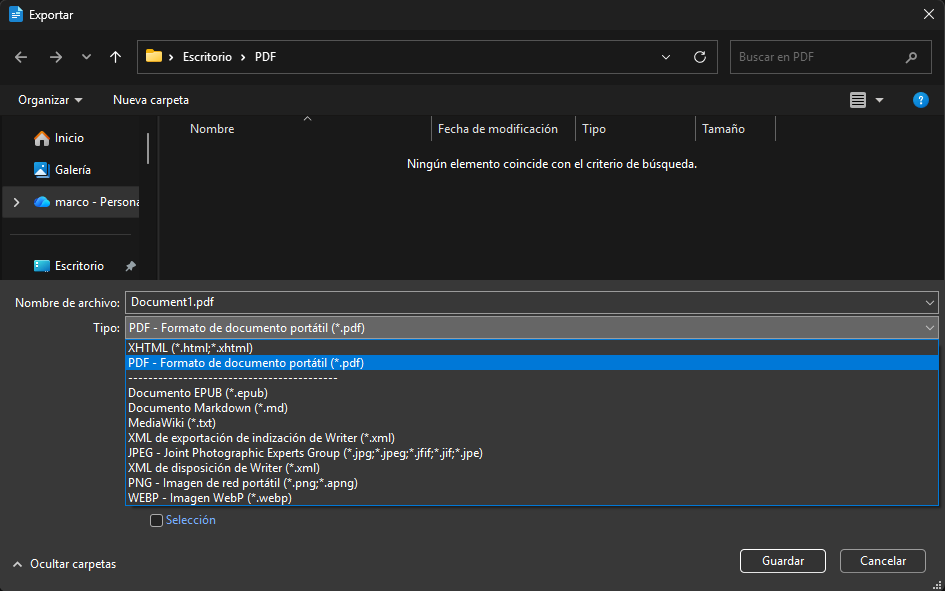Open the Organizar dropdown menu
This screenshot has height=591, width=945.
(50, 100)
